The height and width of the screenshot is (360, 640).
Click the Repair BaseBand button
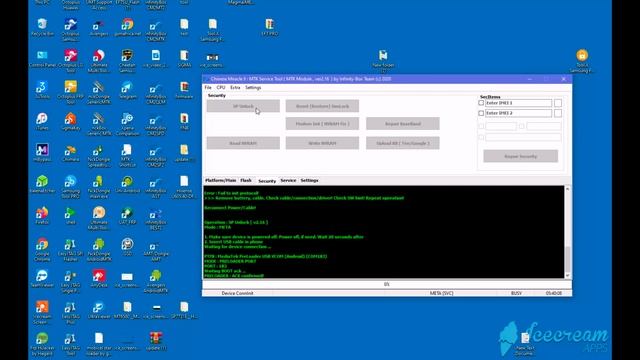pos(403,124)
